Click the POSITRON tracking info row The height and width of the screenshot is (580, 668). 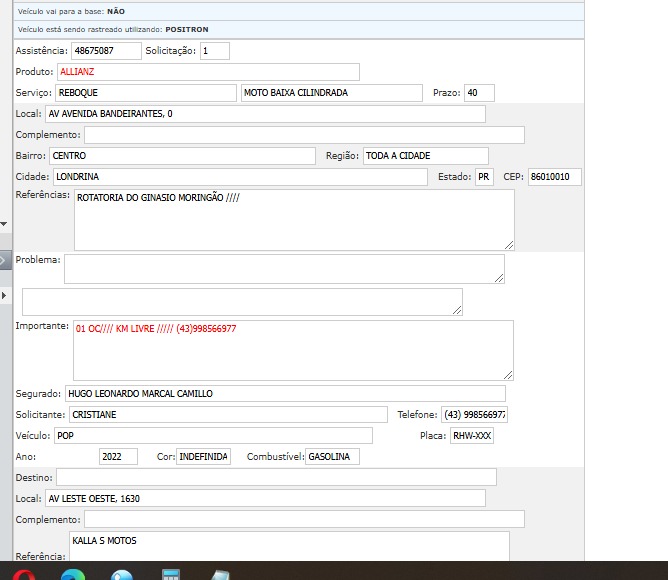pos(299,29)
